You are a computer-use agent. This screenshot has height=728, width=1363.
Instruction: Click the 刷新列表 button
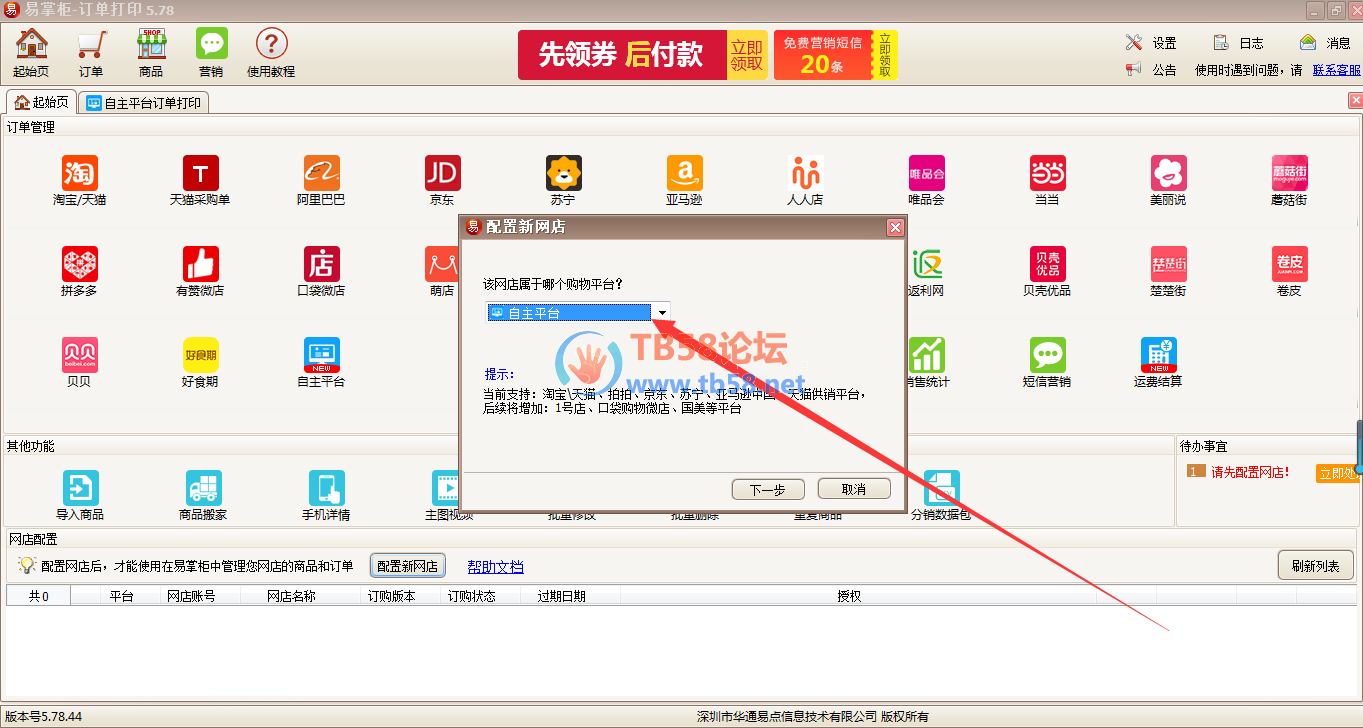point(1315,566)
